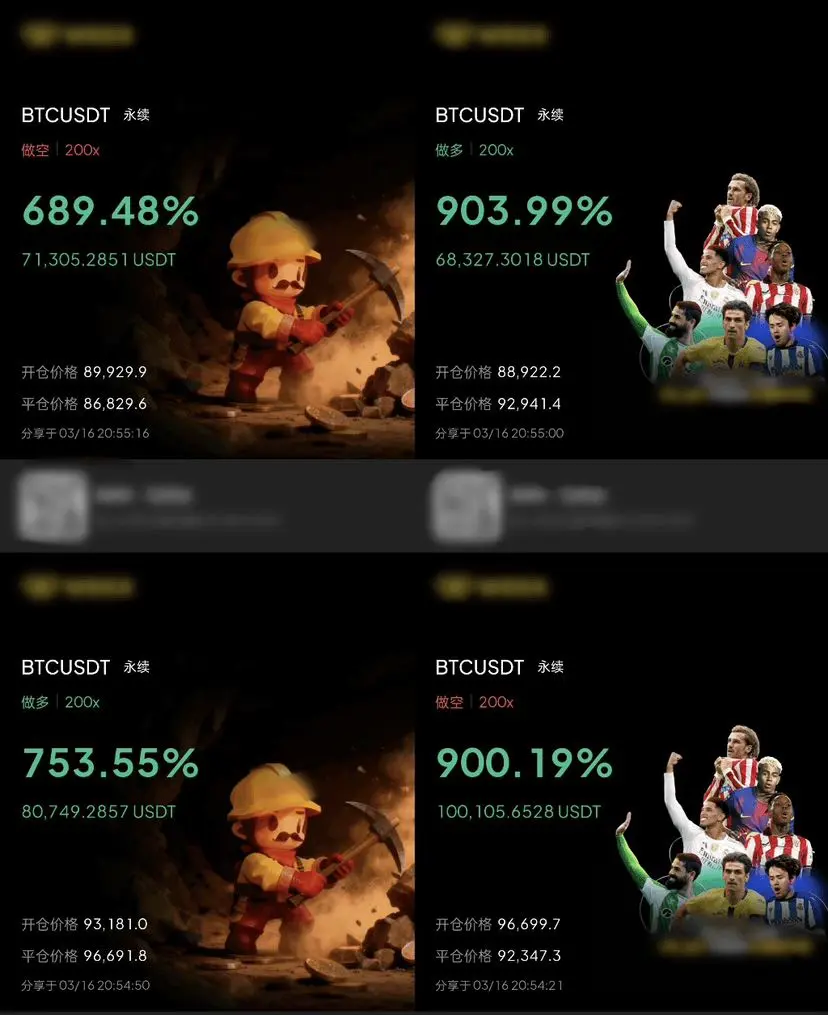
Task: Click the blurred logo above the top-left card
Action: point(77,34)
